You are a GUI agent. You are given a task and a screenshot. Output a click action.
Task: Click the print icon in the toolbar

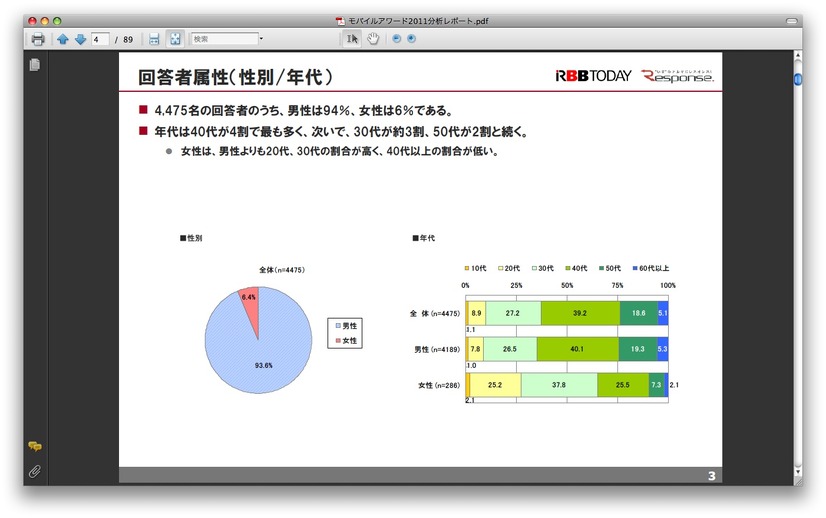click(38, 39)
